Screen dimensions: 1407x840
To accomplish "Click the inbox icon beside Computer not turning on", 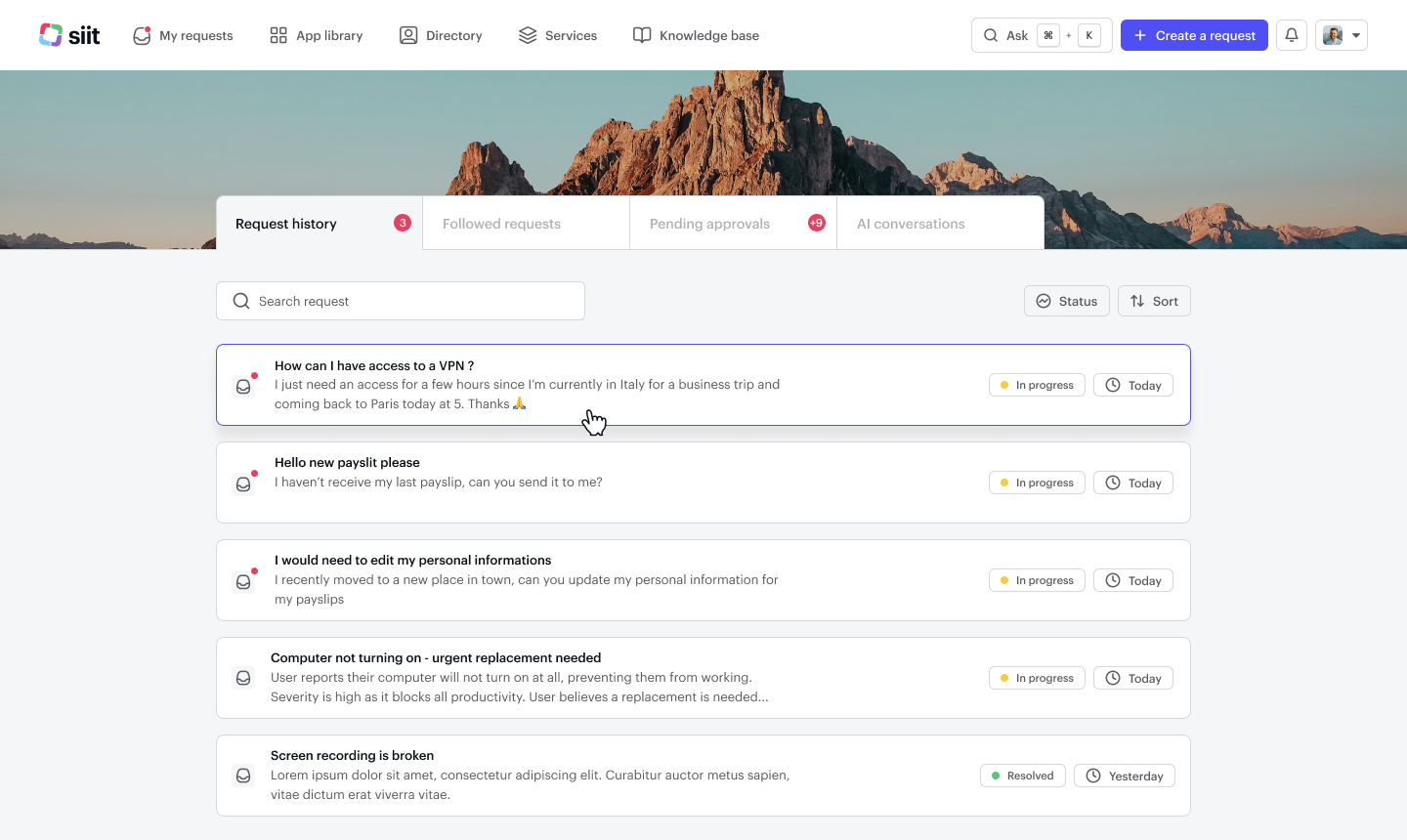I will 243,678.
